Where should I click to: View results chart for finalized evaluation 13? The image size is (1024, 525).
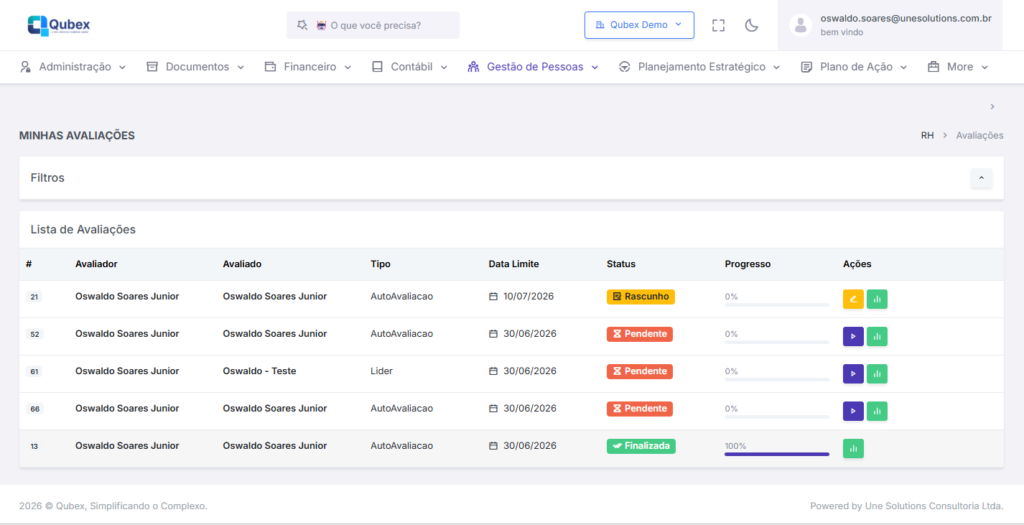pos(853,448)
